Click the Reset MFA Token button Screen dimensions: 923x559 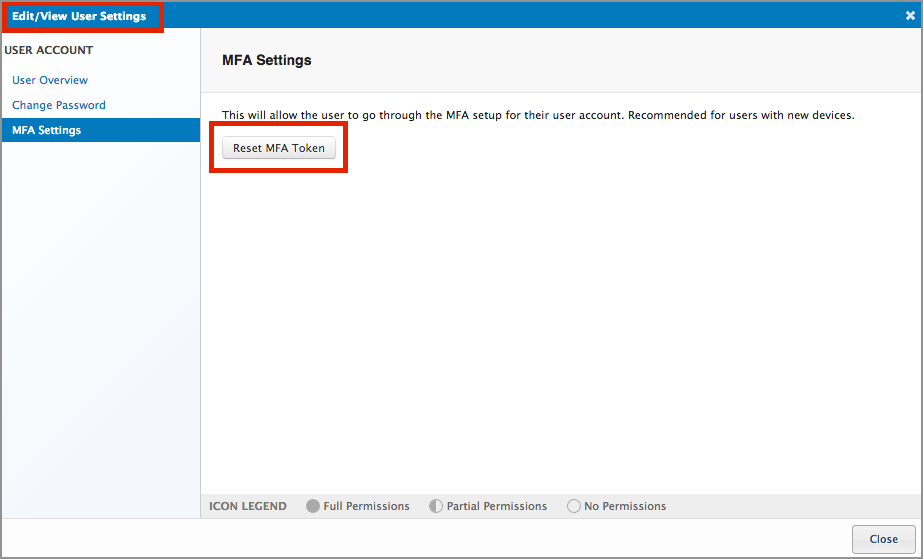pos(278,148)
